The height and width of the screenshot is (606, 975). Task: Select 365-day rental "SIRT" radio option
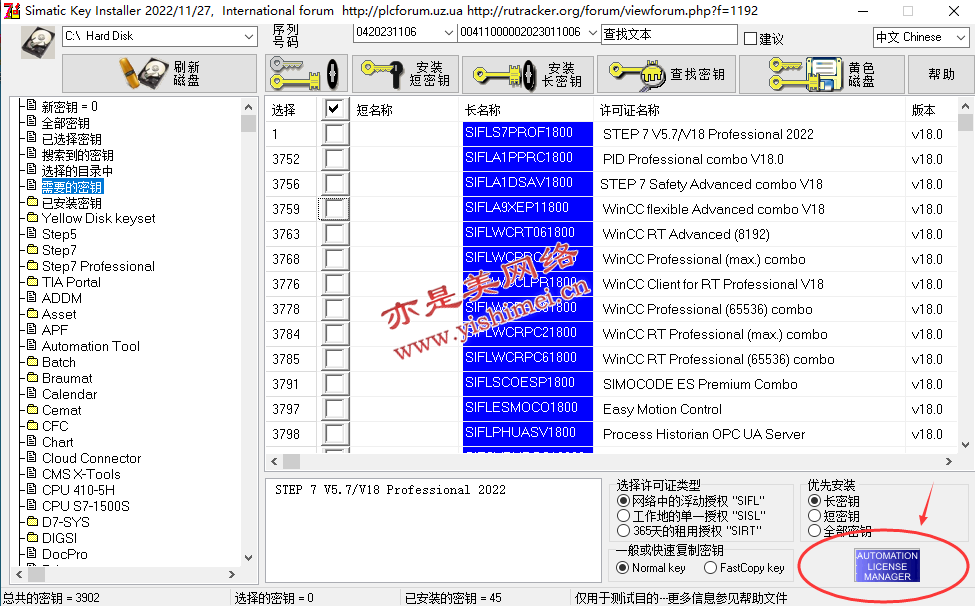(x=623, y=531)
